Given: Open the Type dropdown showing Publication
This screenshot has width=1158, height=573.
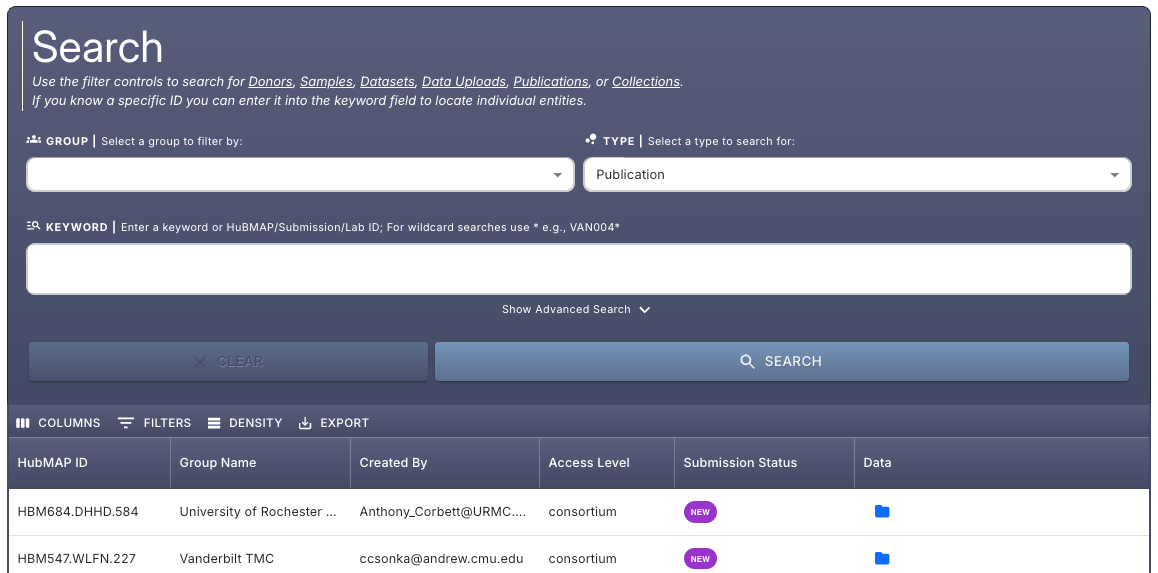Looking at the screenshot, I should click(x=856, y=175).
